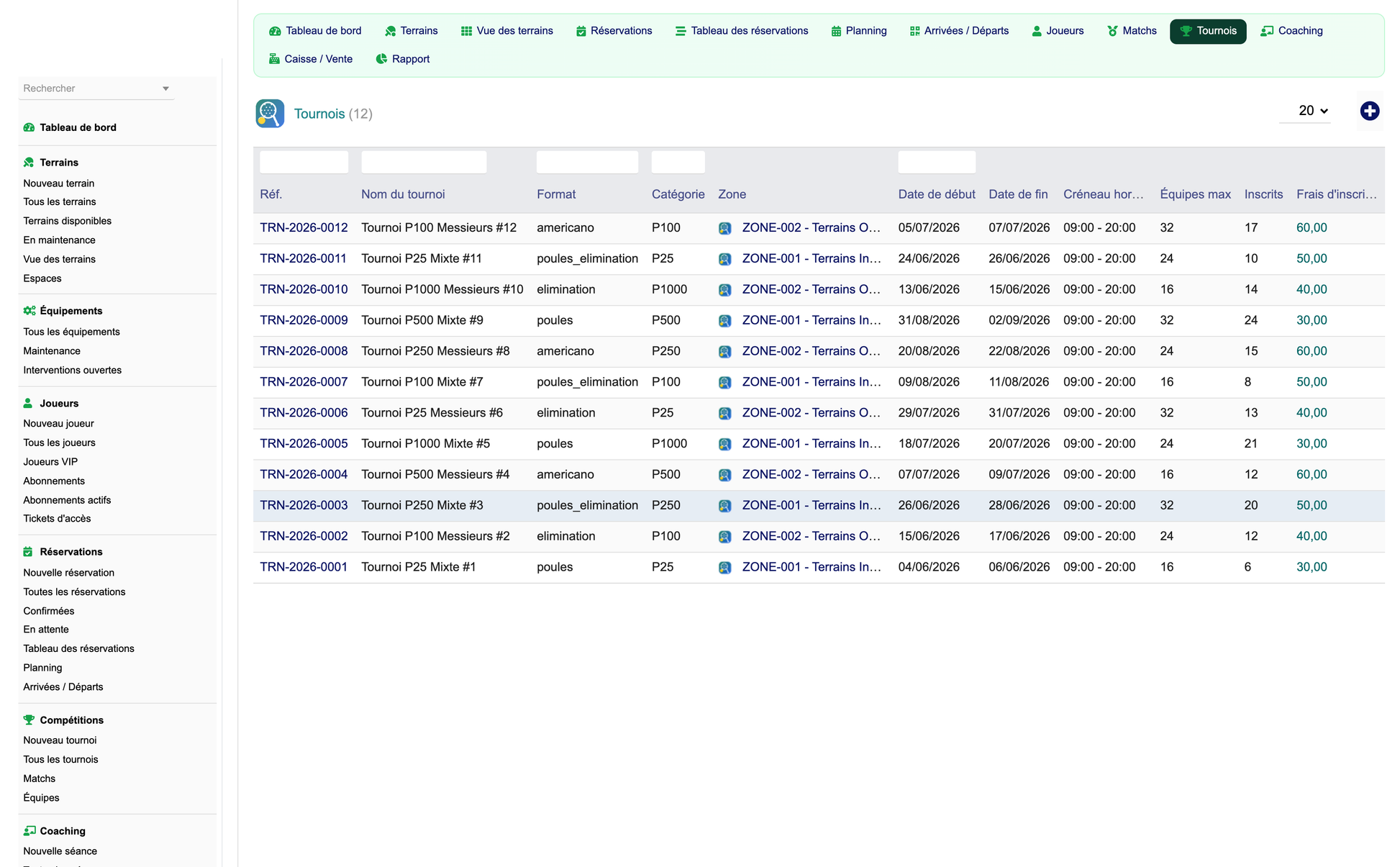Click Tournoi P250 Mixte #3 name cell
The image size is (1400, 867).
(x=422, y=506)
